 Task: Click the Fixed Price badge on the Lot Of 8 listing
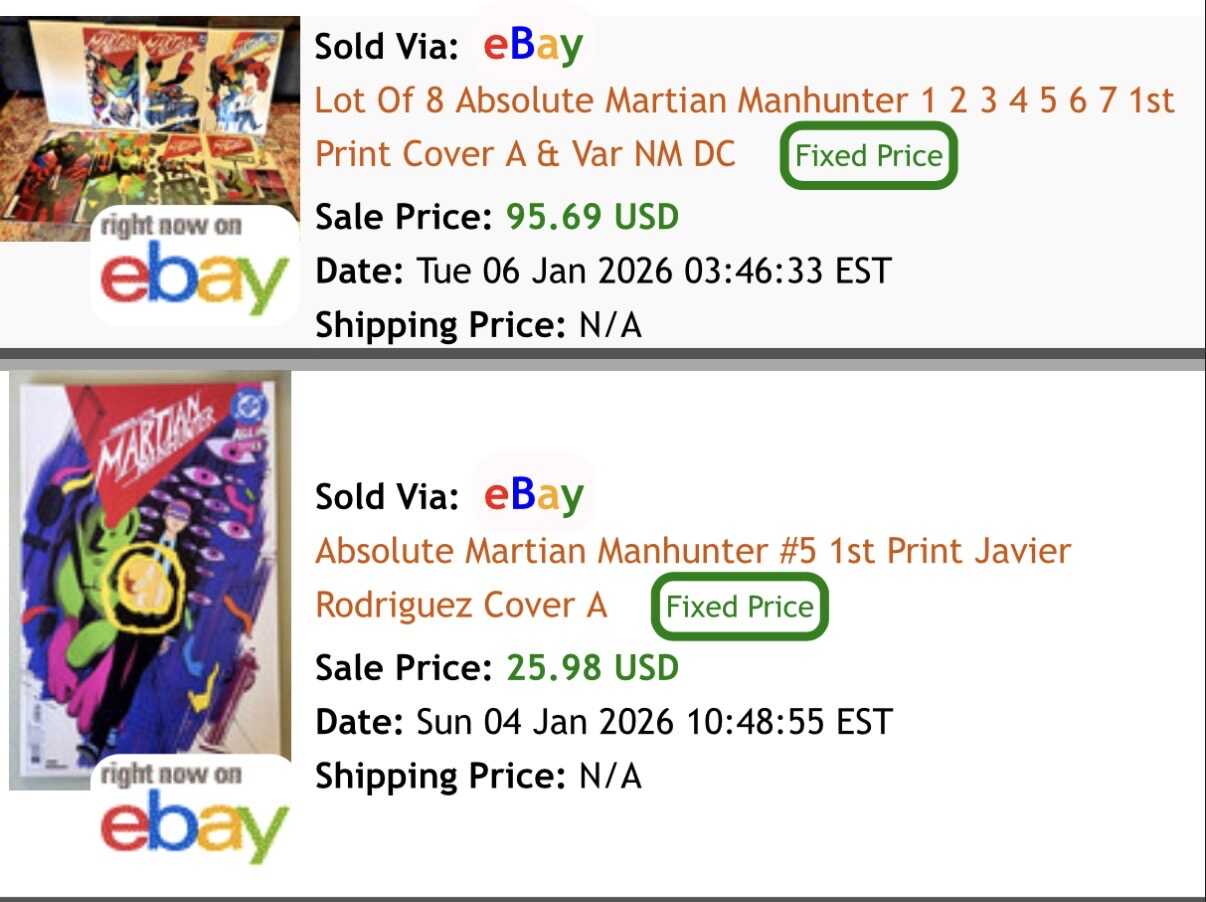(868, 155)
